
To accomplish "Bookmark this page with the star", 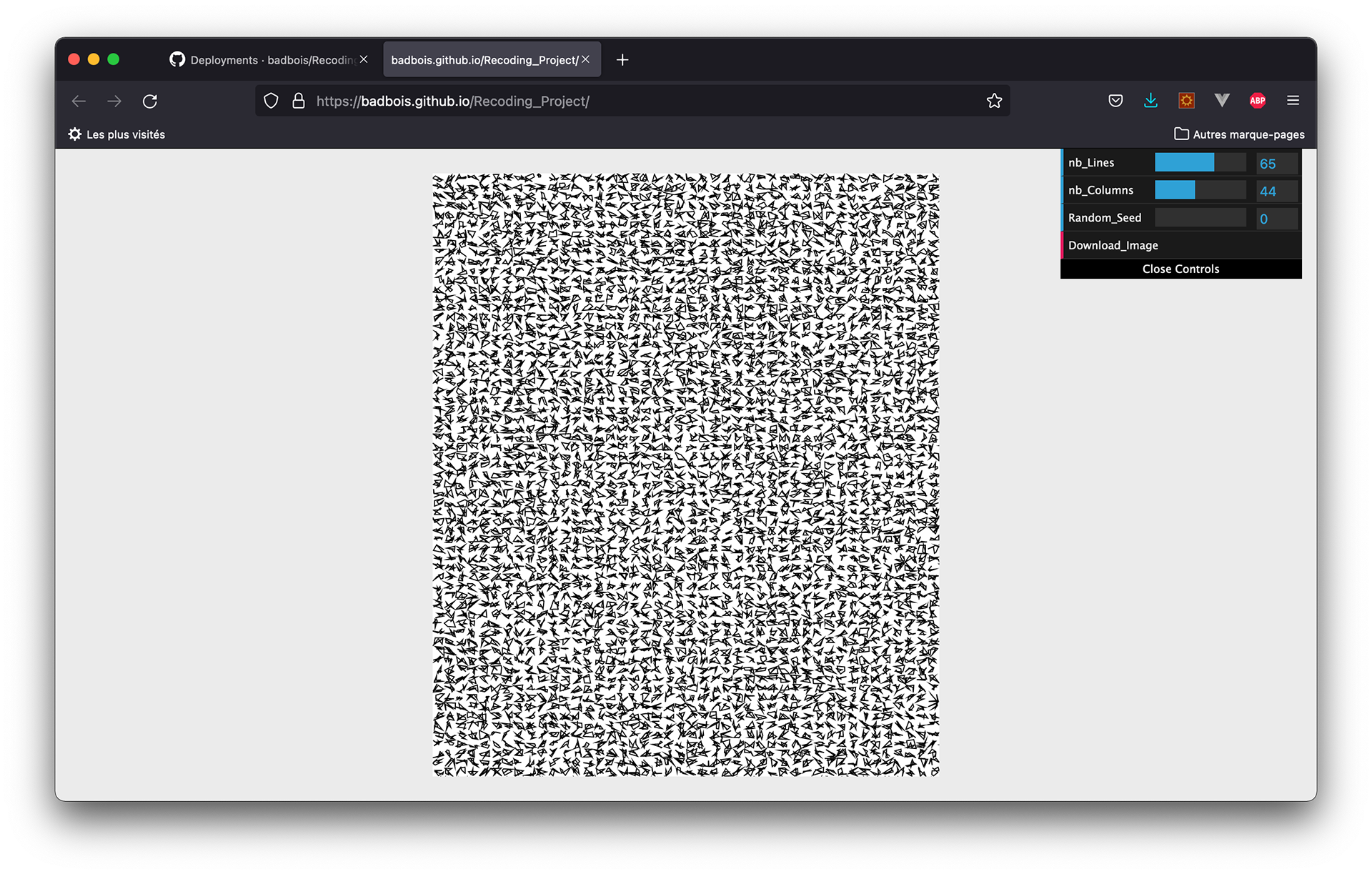I will (x=994, y=101).
